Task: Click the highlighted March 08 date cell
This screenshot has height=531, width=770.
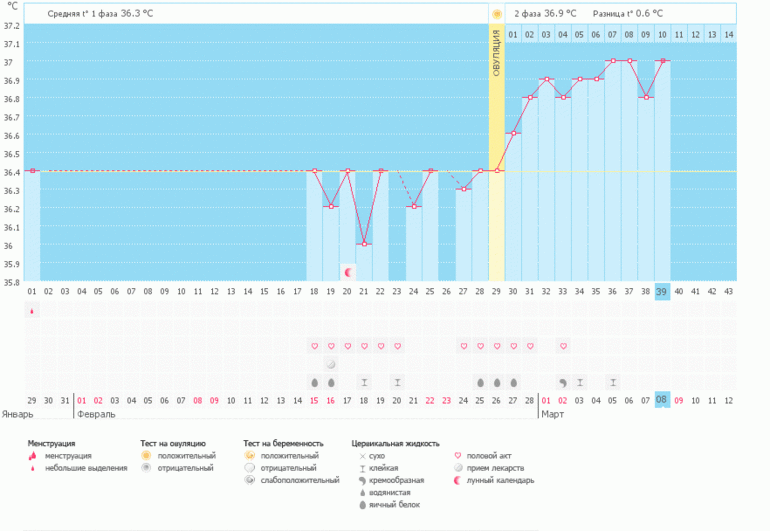Action: [x=662, y=400]
